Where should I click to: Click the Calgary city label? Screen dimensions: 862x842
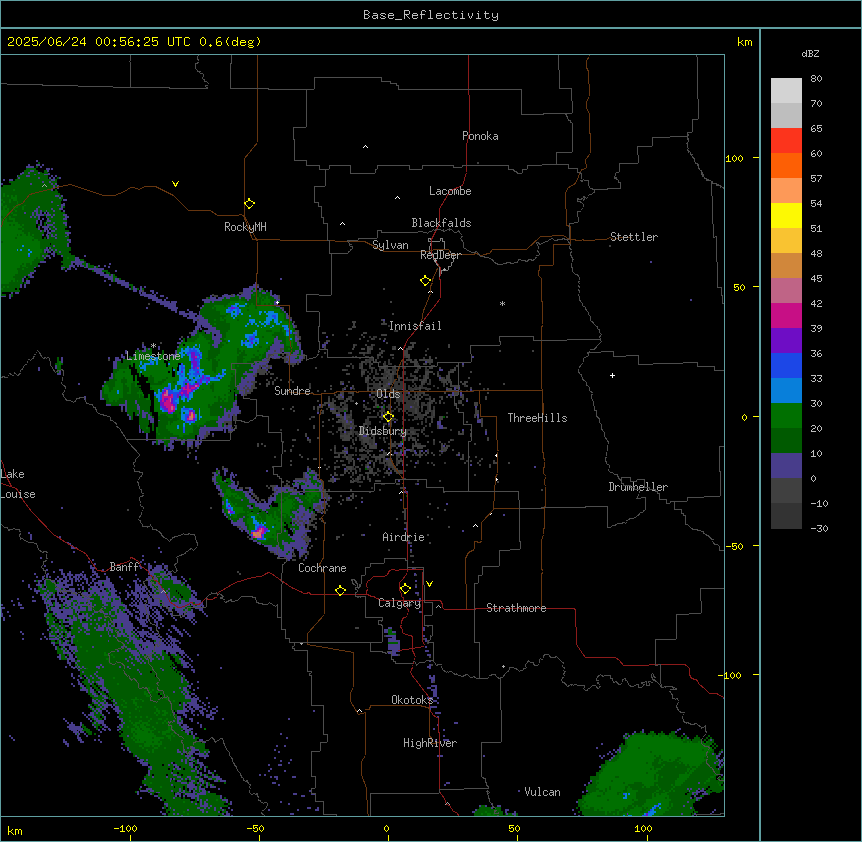point(399,603)
